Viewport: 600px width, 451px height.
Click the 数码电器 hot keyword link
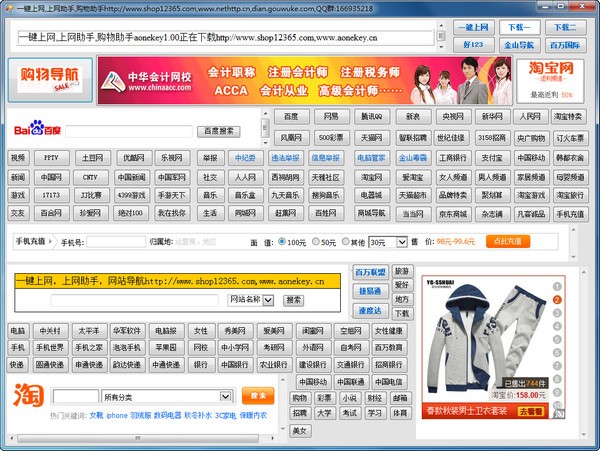[168, 415]
